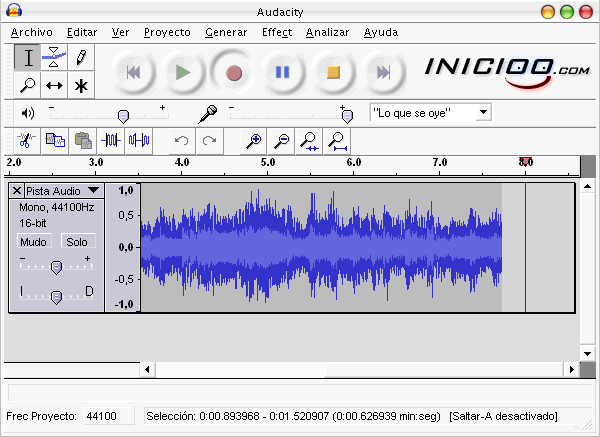The width and height of the screenshot is (600, 437).
Task: Click the Copy icon in edit toolbar
Action: pos(55,141)
